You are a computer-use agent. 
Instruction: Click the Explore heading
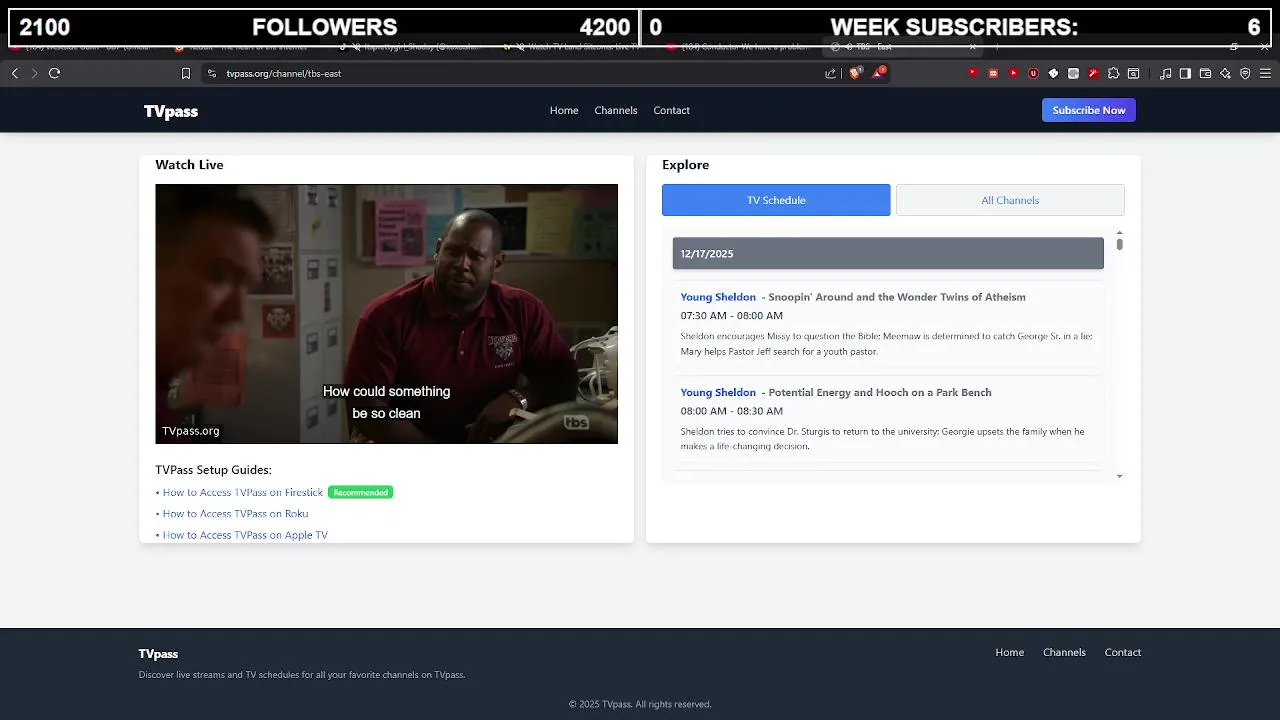click(685, 165)
